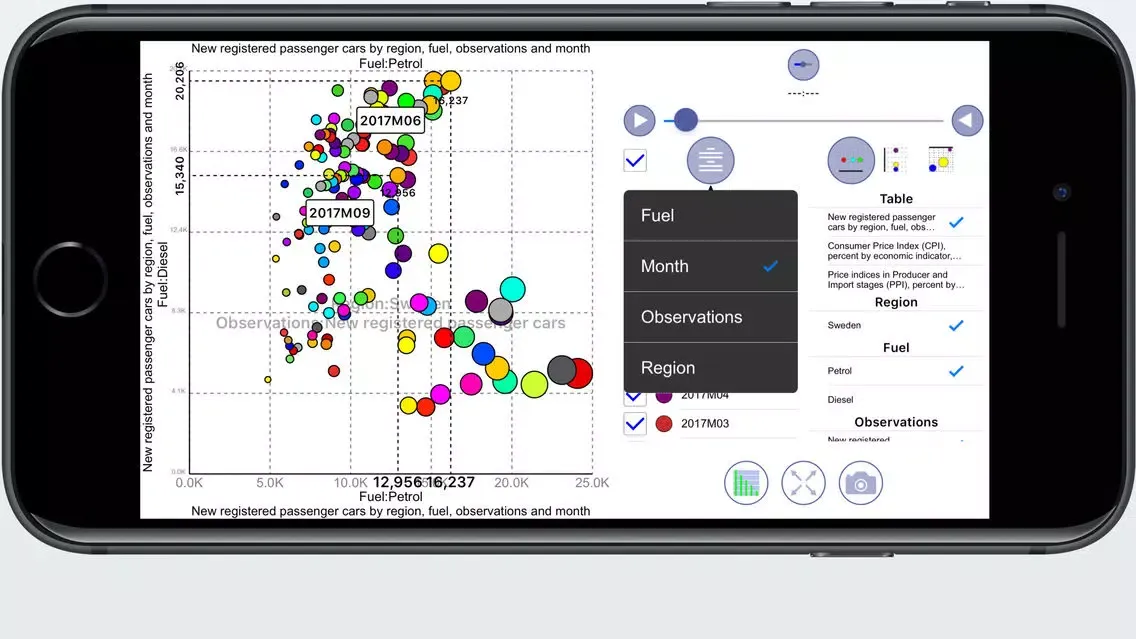Start the animation with the play button
This screenshot has height=639, width=1136.
click(x=639, y=120)
